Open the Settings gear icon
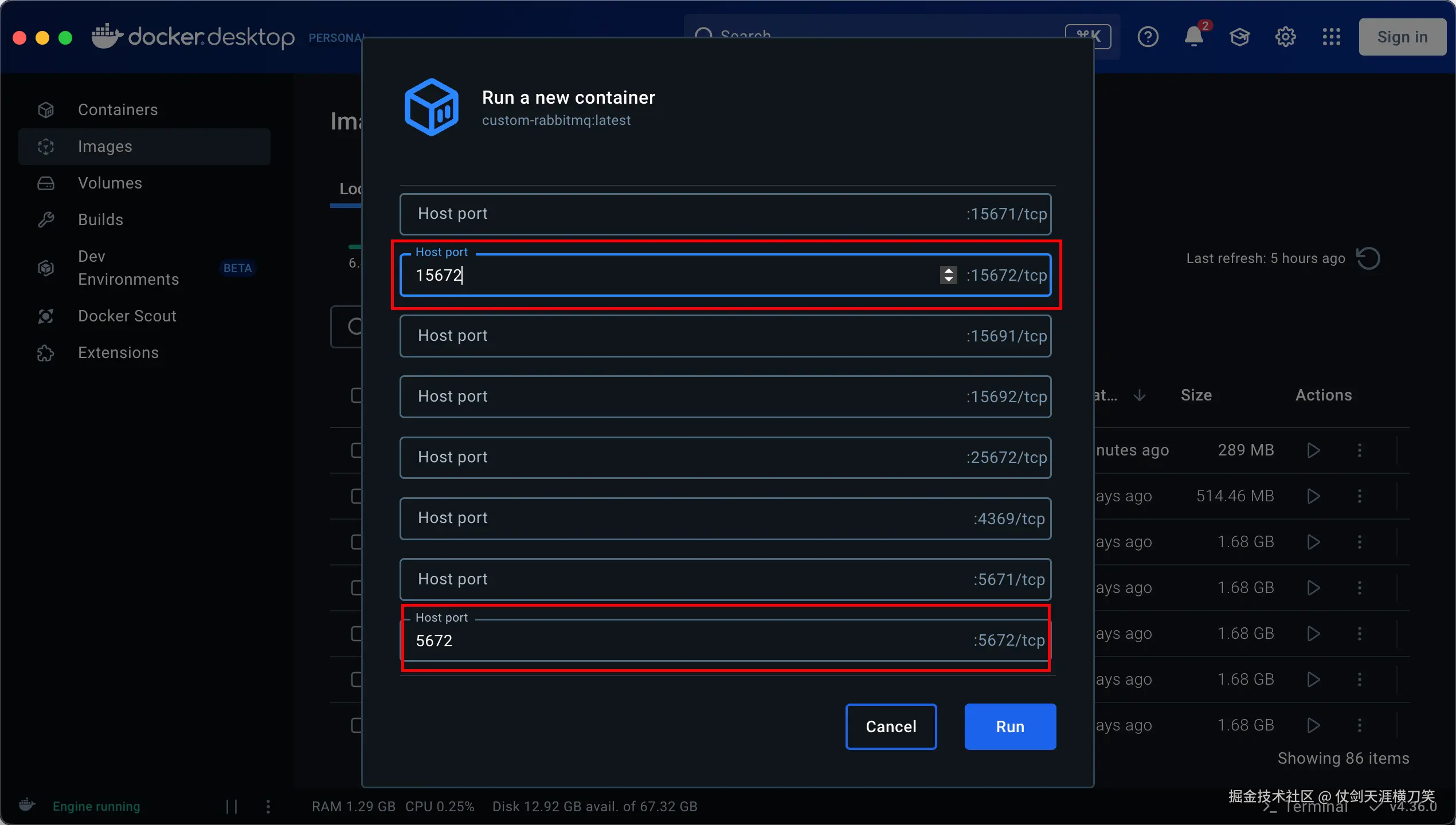 tap(1285, 37)
